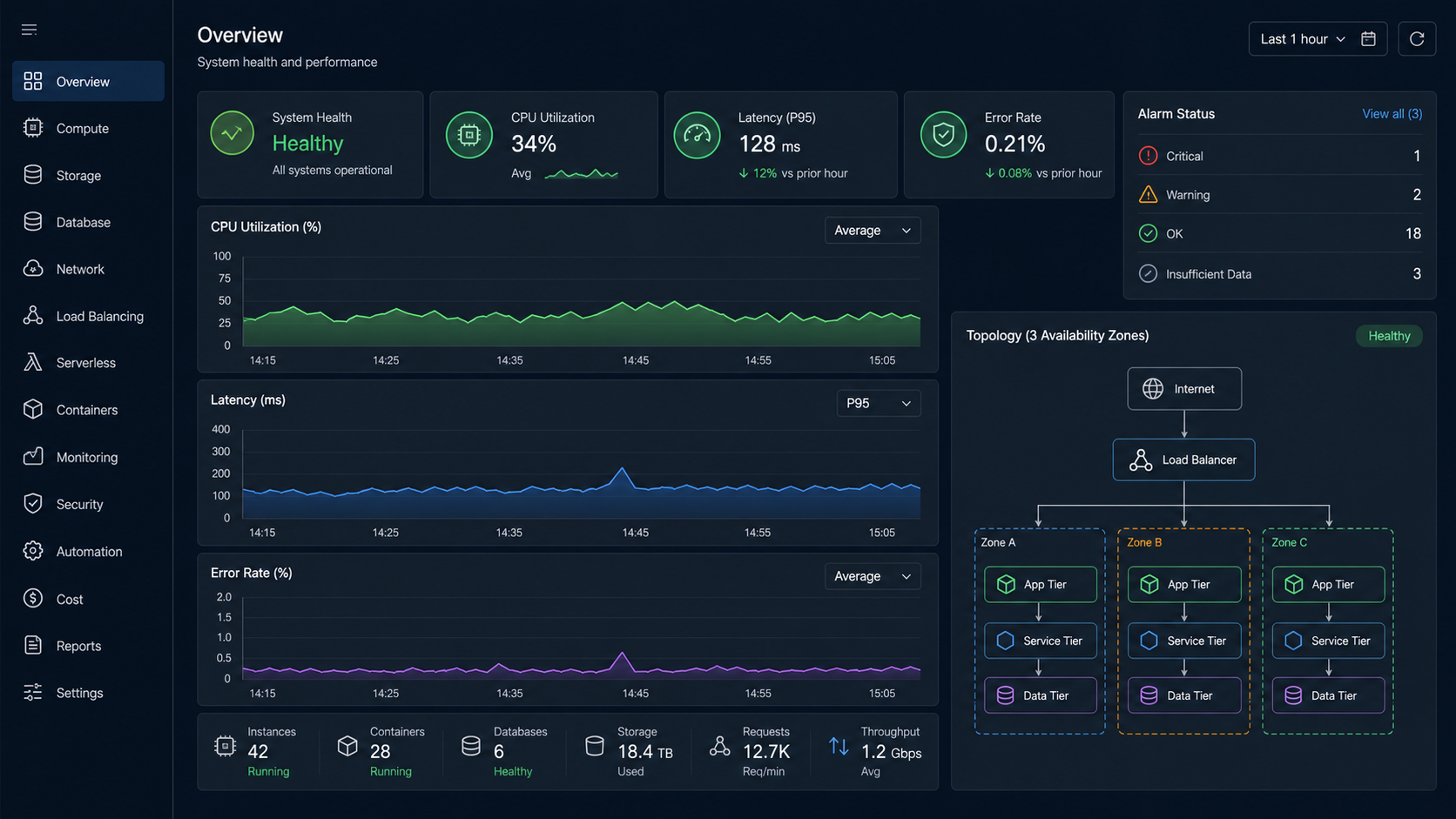Click the refresh icon button

1417,39
